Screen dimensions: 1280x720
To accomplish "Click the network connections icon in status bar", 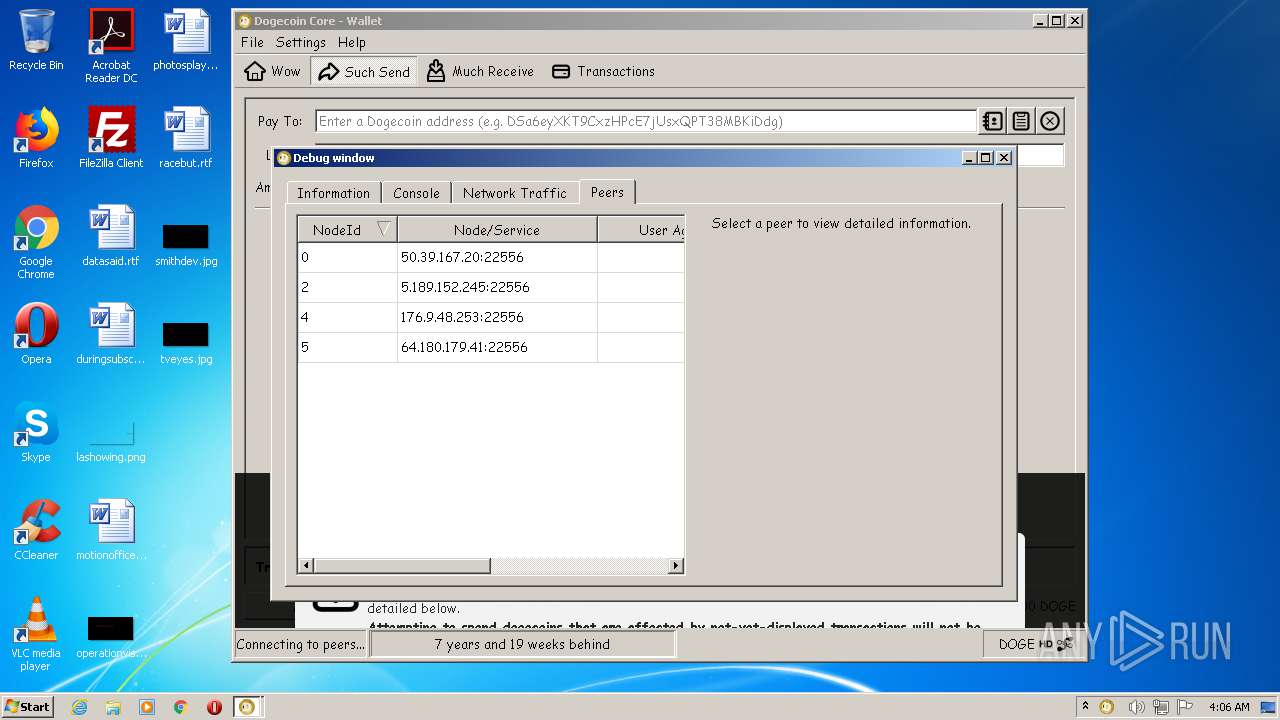I will coord(1064,644).
